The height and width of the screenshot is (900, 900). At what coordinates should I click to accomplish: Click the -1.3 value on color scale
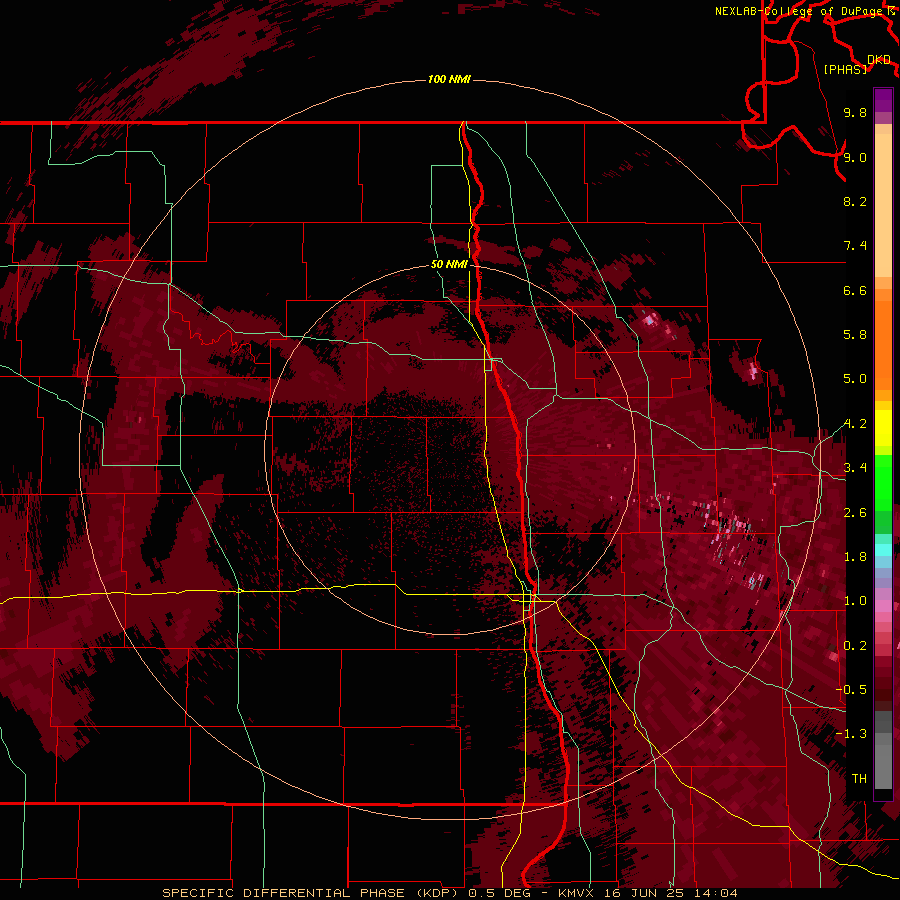[x=851, y=734]
